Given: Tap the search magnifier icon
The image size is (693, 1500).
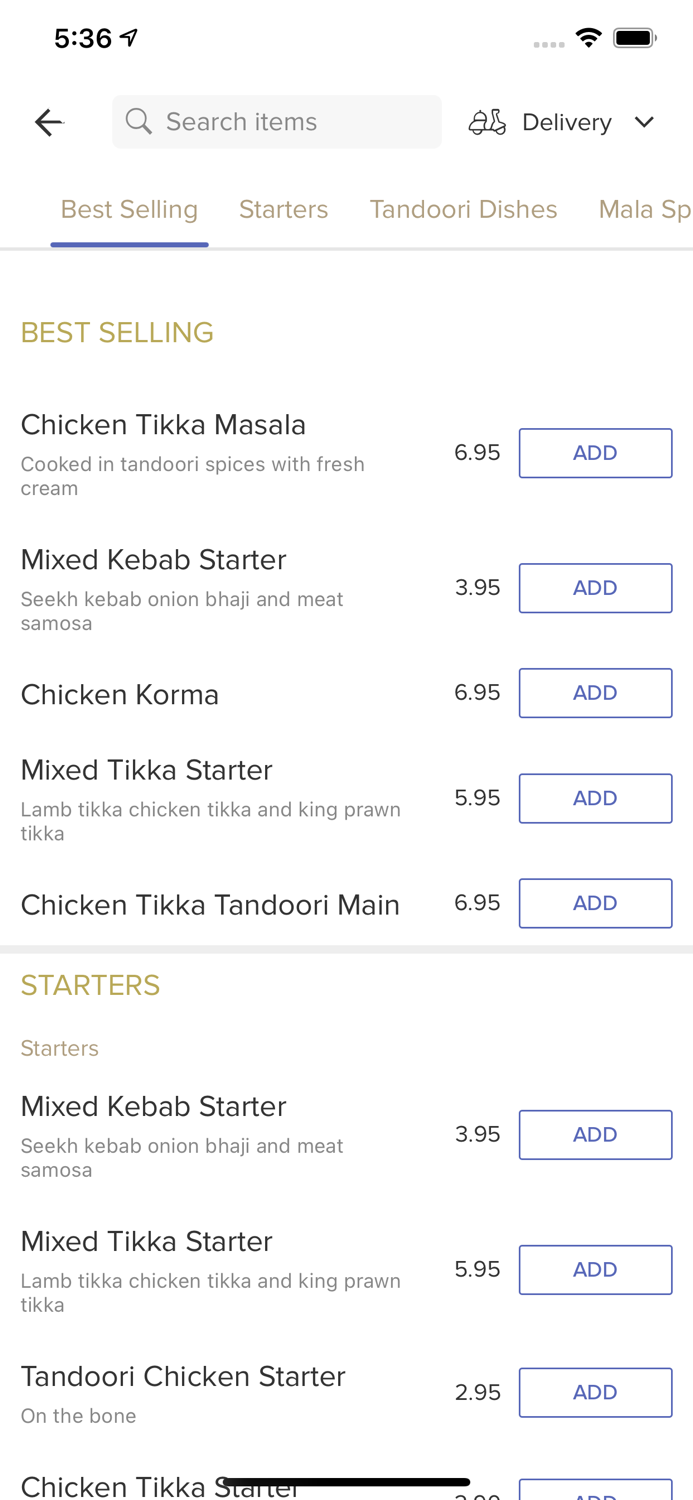Looking at the screenshot, I should (139, 121).
